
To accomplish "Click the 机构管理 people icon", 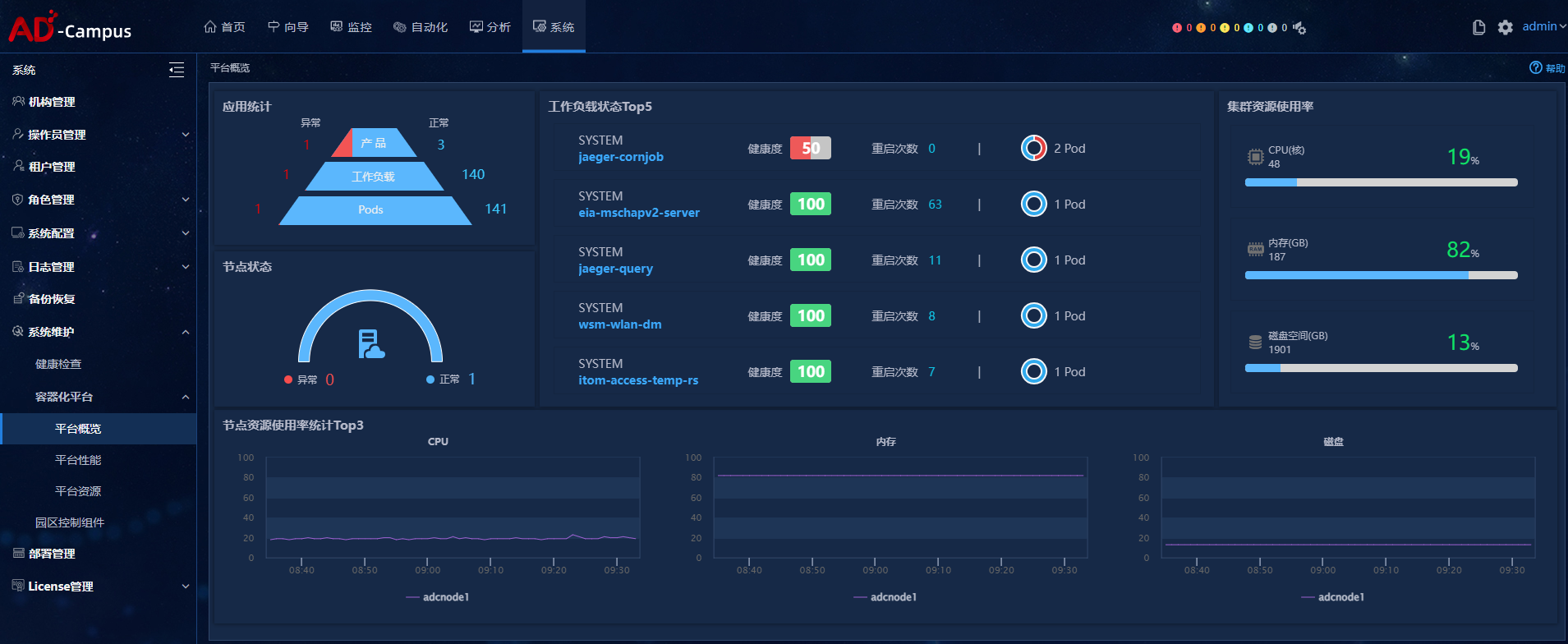I will point(18,101).
